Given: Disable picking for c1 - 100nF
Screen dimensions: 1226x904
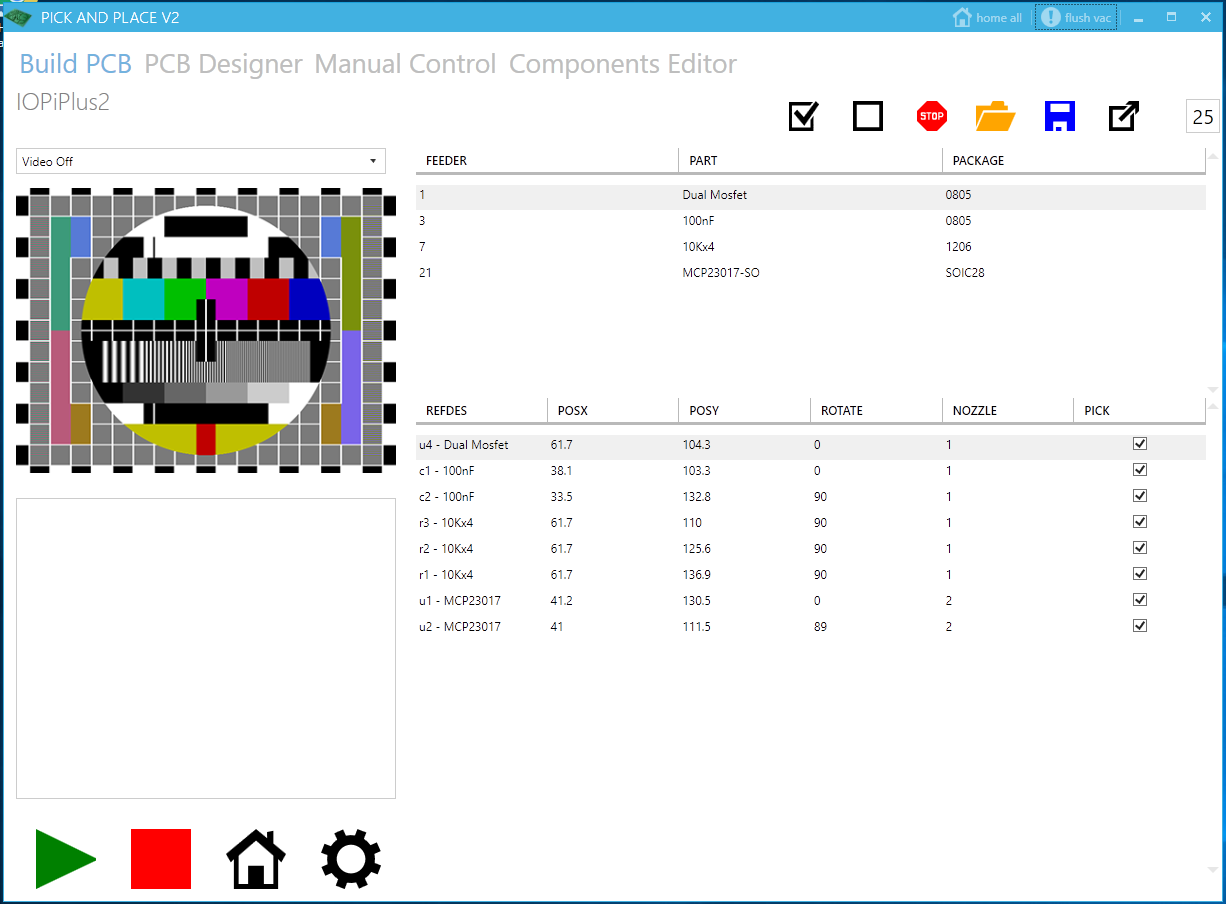Looking at the screenshot, I should pyautogui.click(x=1140, y=469).
